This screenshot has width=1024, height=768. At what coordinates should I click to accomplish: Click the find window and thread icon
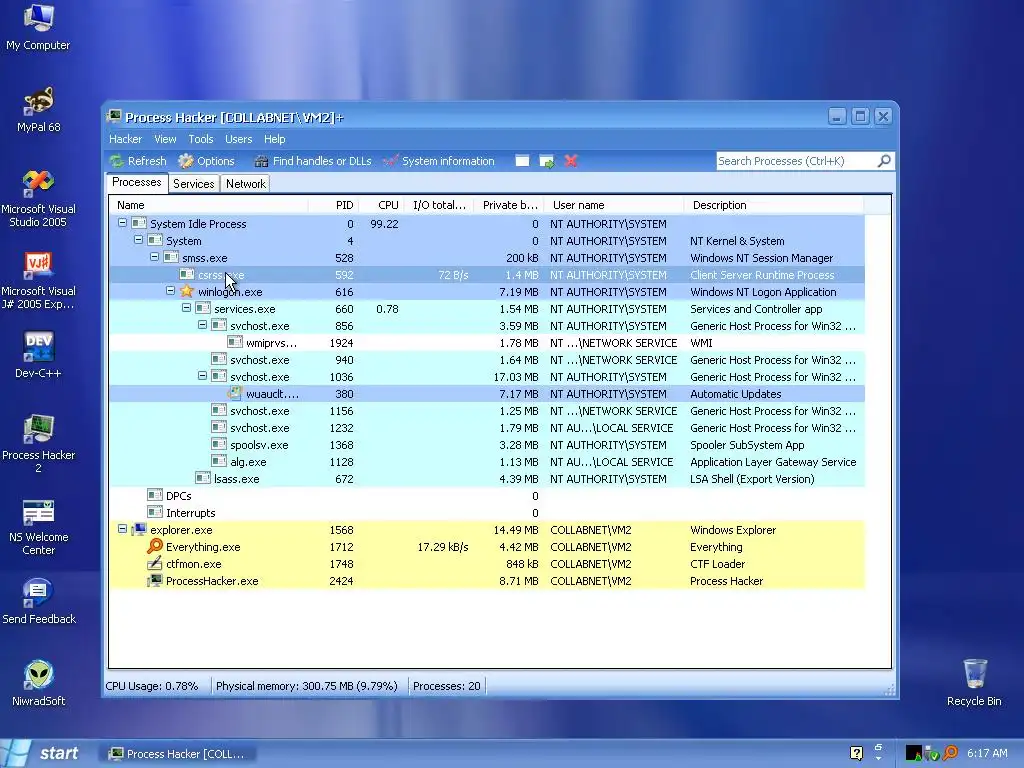pos(547,161)
